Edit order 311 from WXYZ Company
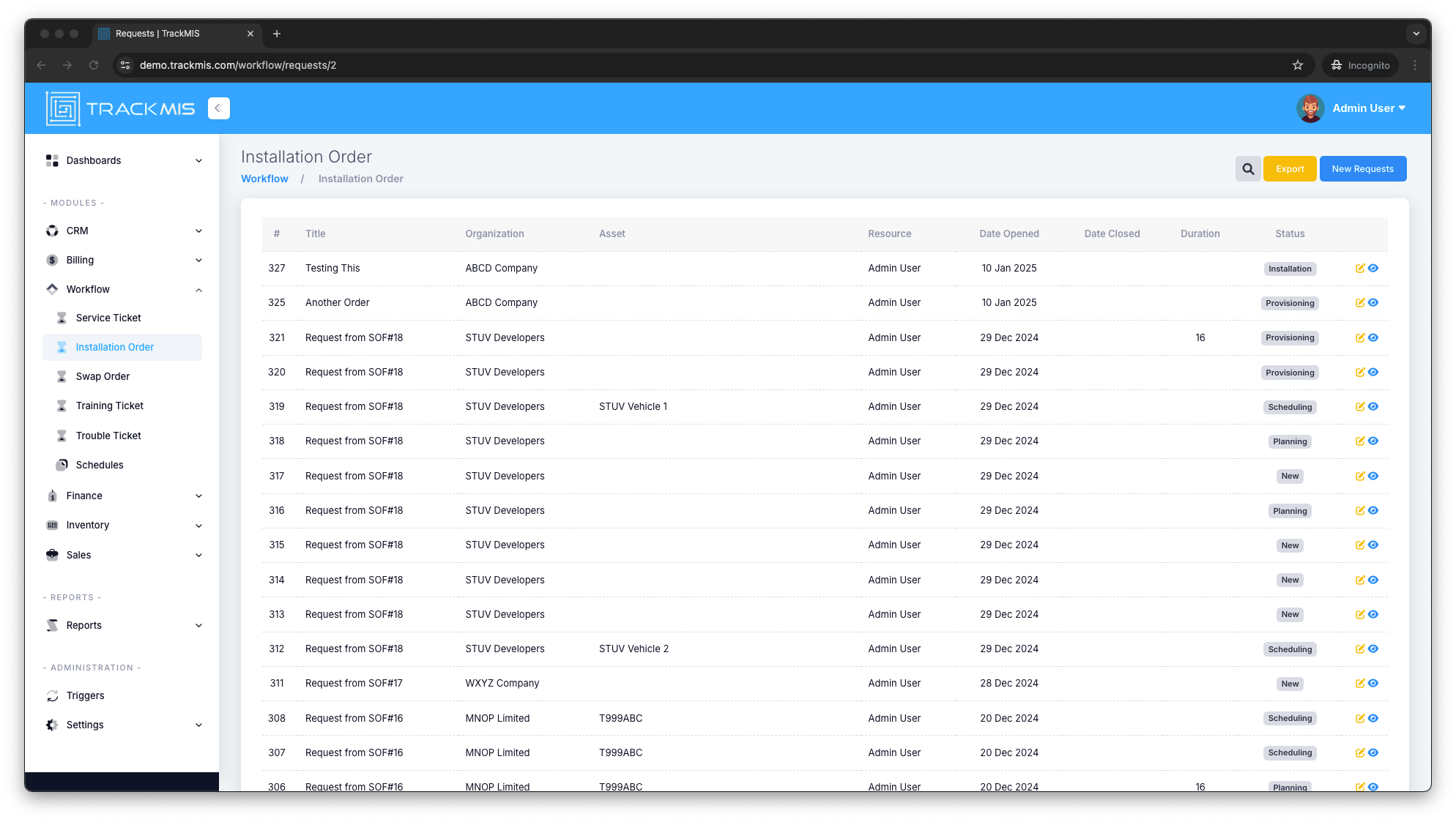 (1360, 684)
